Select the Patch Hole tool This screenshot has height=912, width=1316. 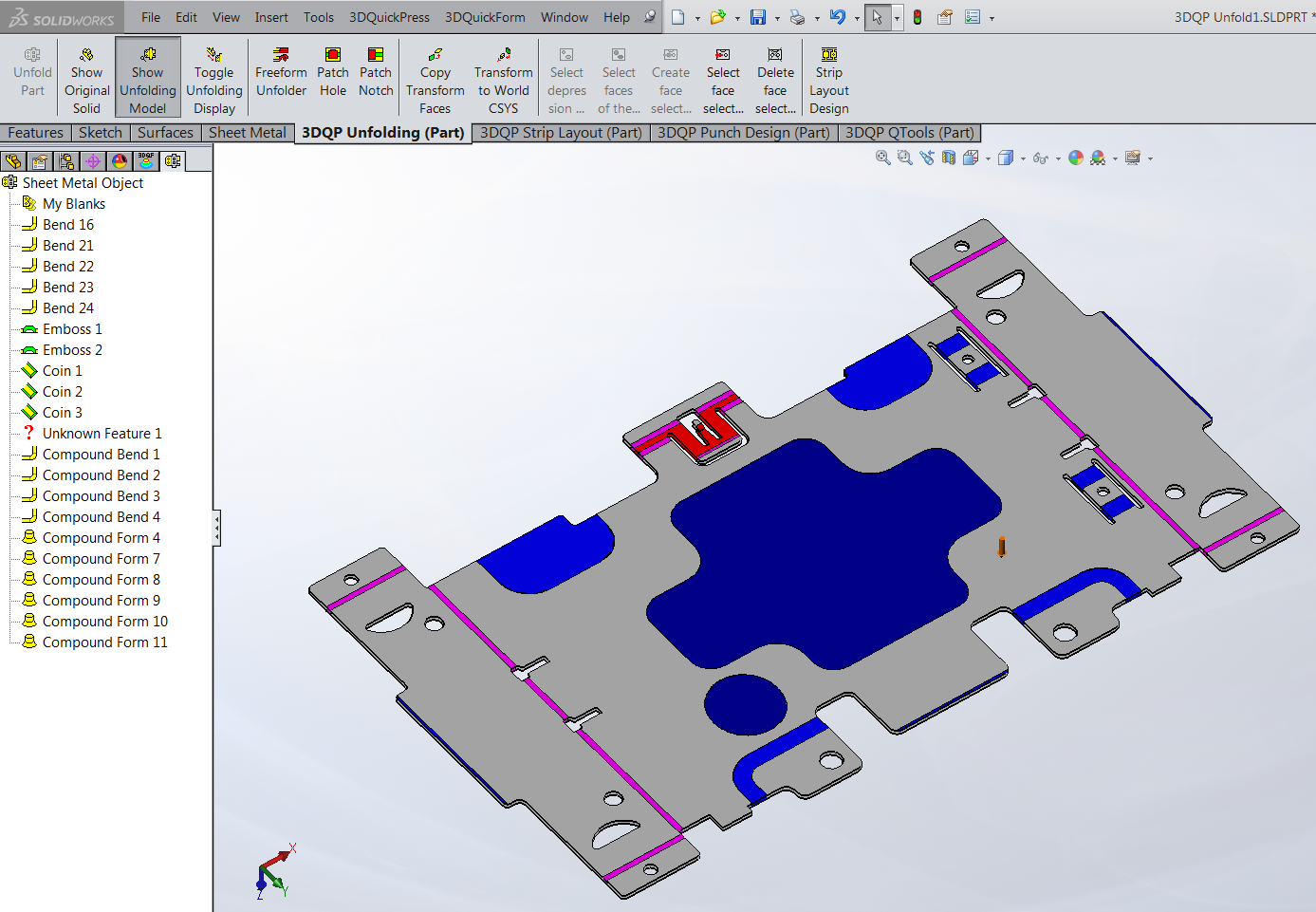pyautogui.click(x=333, y=72)
